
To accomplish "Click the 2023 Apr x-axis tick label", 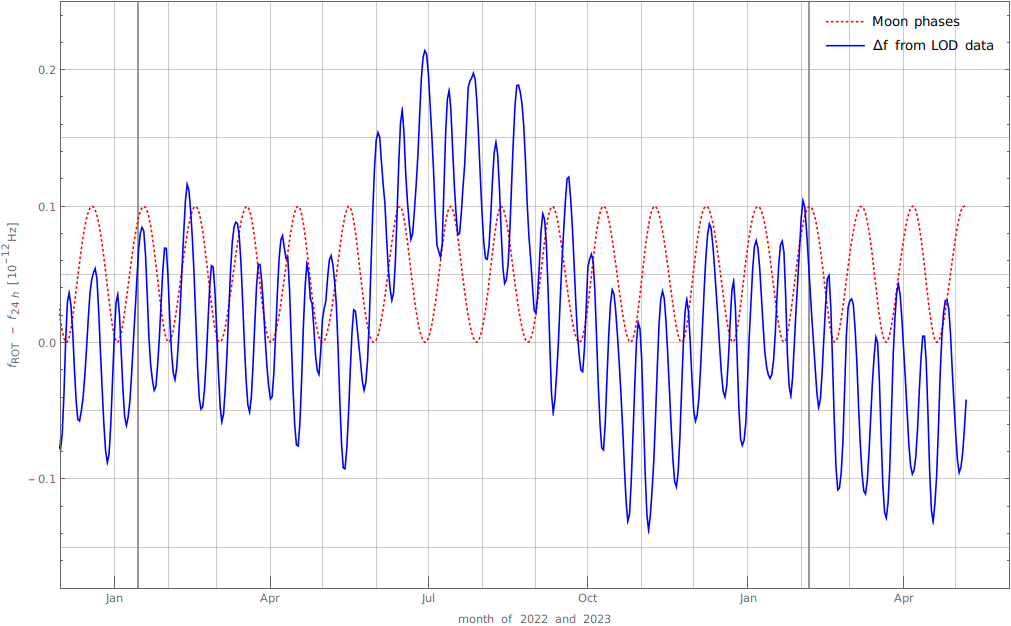I will coord(903,599).
